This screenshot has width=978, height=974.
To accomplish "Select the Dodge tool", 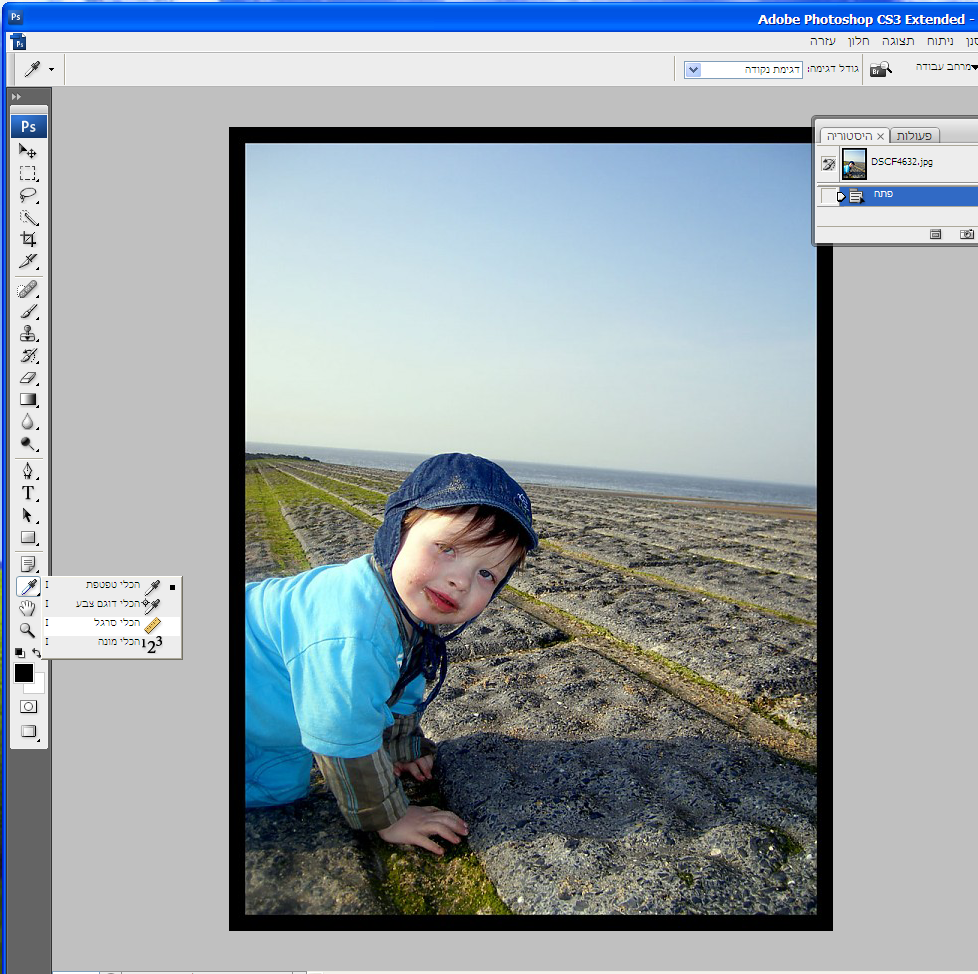I will [x=27, y=443].
